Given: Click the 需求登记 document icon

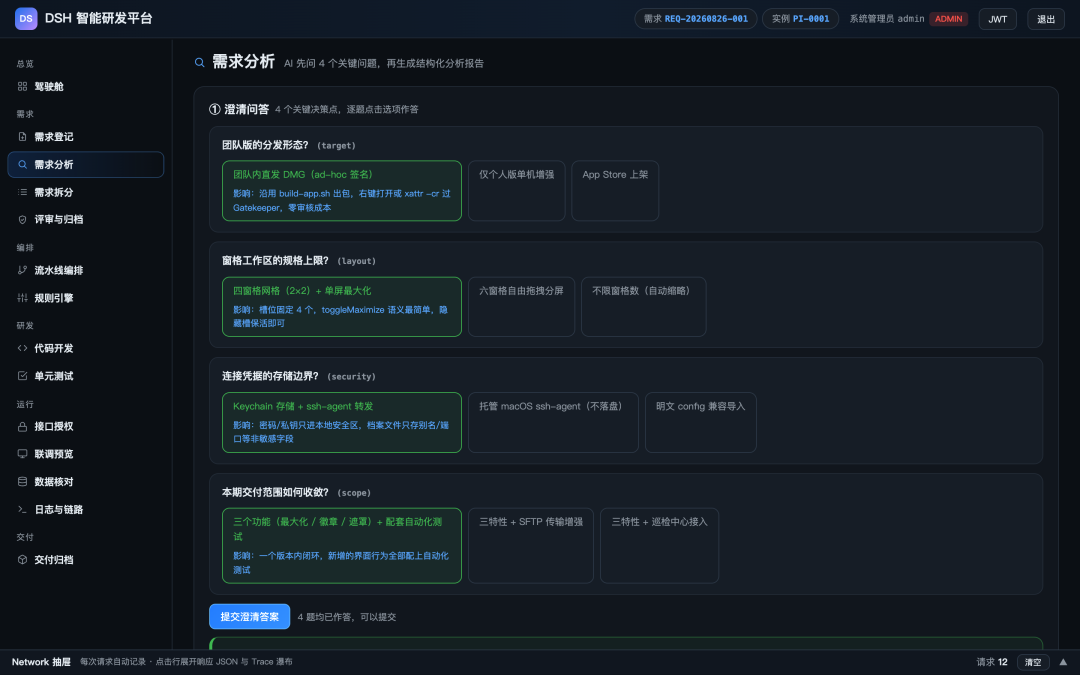Looking at the screenshot, I should tap(22, 137).
